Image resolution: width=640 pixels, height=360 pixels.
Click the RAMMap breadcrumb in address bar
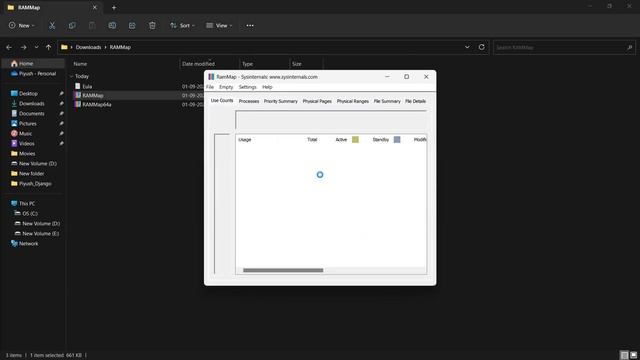pos(120,47)
